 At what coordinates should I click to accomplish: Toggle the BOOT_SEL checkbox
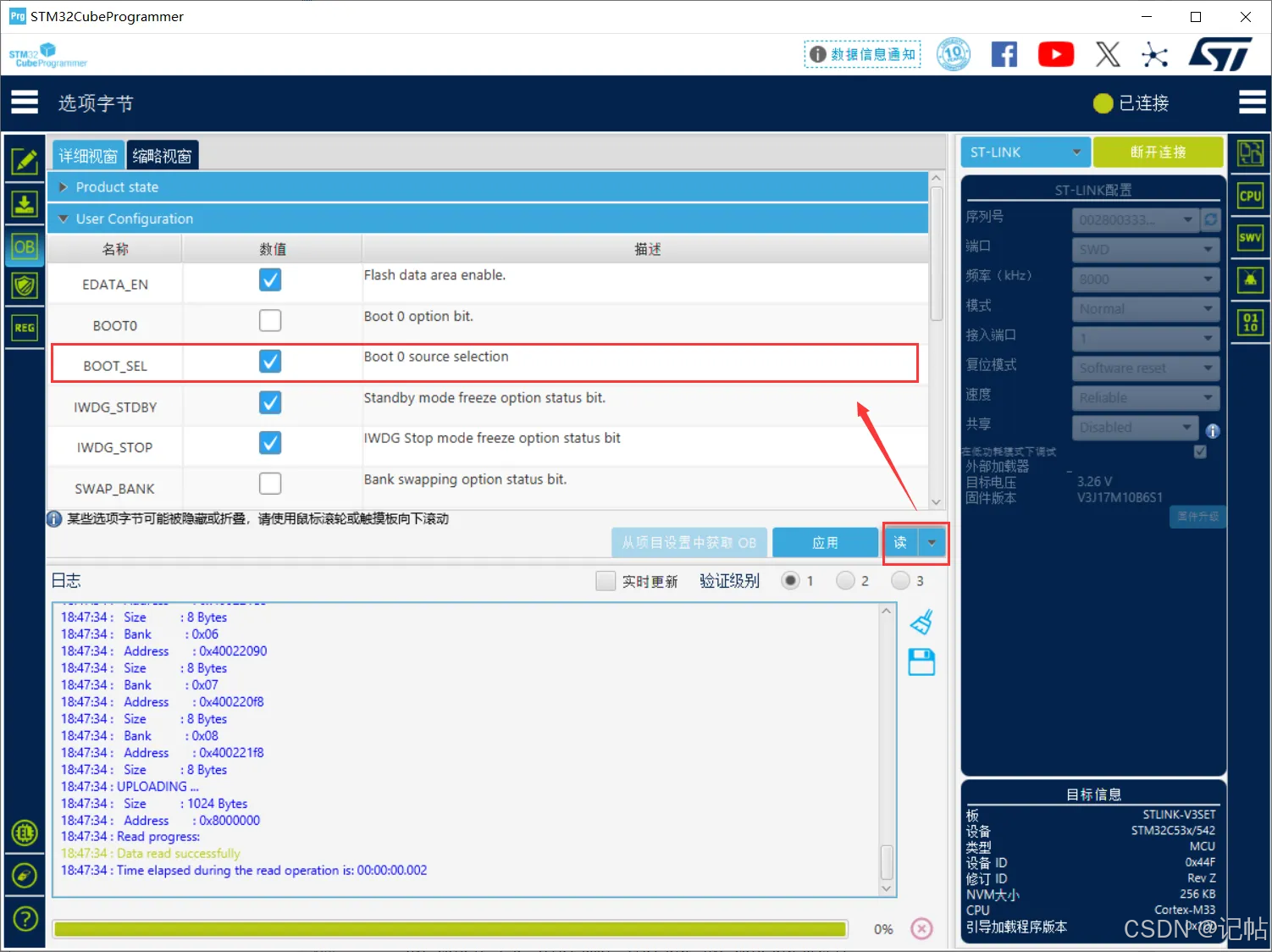(270, 362)
